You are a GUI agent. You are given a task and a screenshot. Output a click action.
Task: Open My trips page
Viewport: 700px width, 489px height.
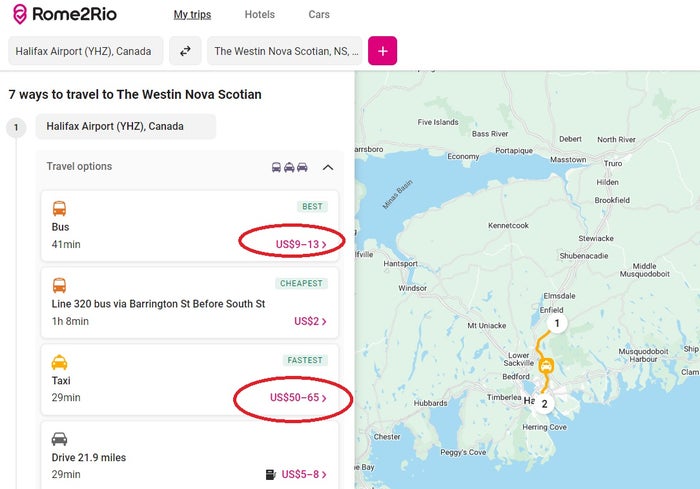pos(192,14)
